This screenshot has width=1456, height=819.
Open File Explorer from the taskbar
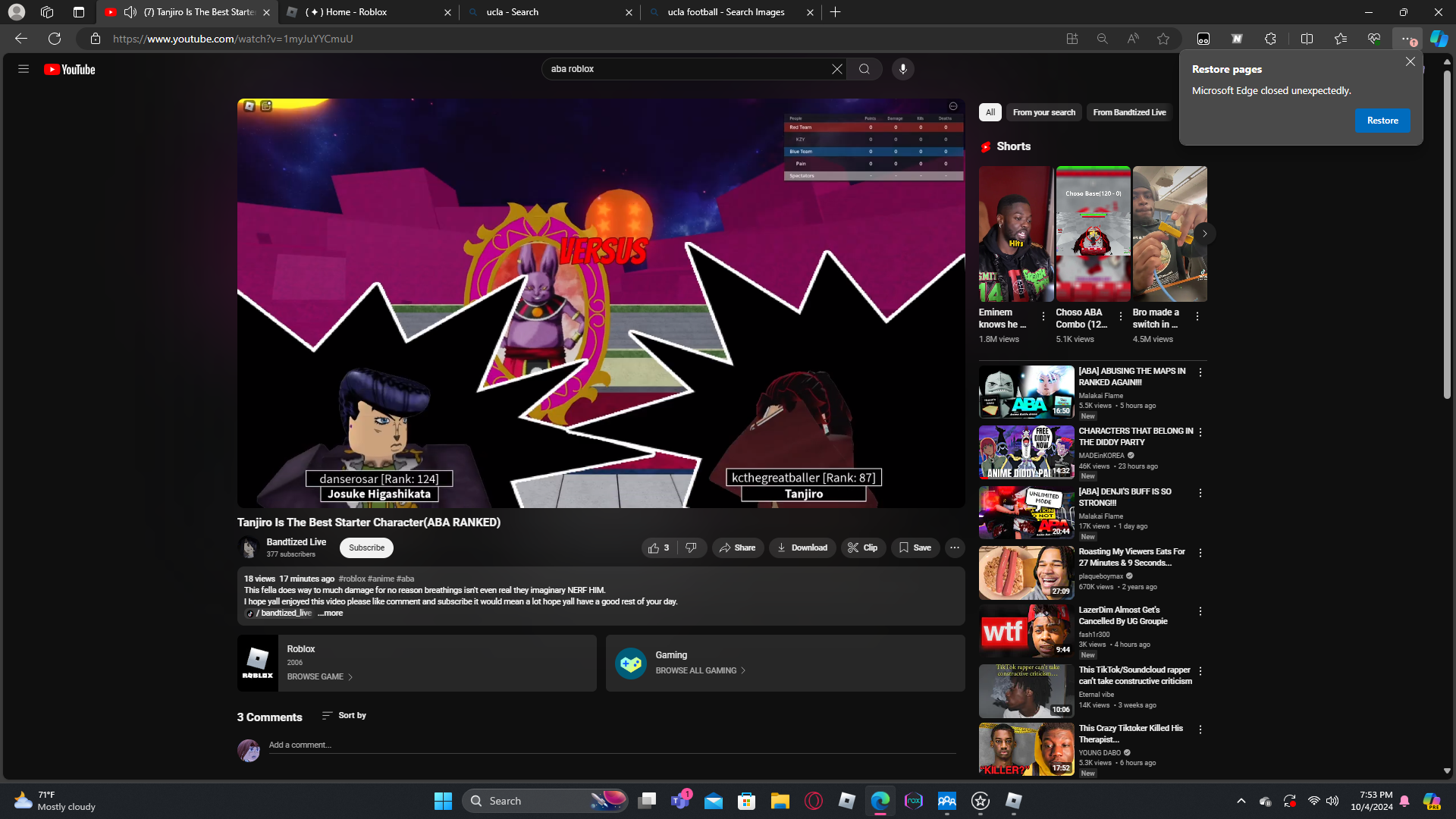780,801
